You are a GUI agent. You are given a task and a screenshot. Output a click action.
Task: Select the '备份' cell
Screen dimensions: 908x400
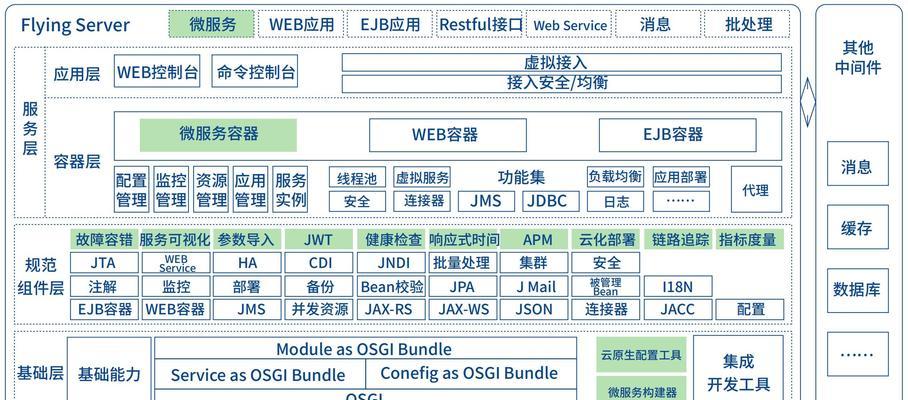pos(318,287)
